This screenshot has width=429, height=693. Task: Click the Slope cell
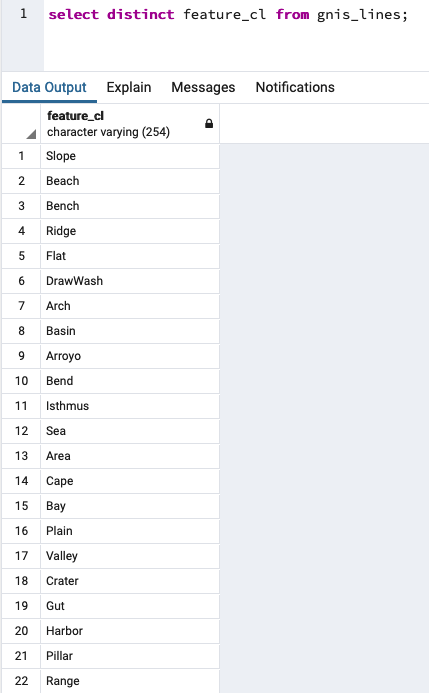click(130, 156)
